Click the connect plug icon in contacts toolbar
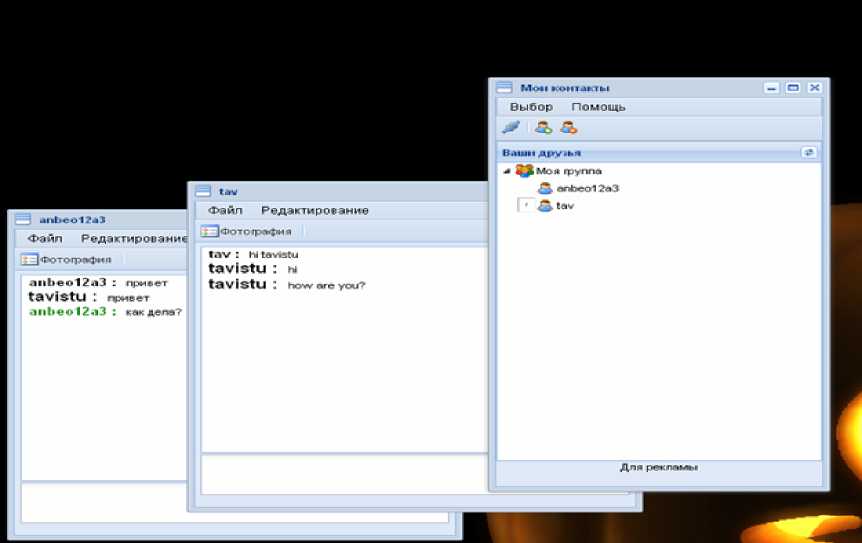This screenshot has height=543, width=862. (511, 128)
